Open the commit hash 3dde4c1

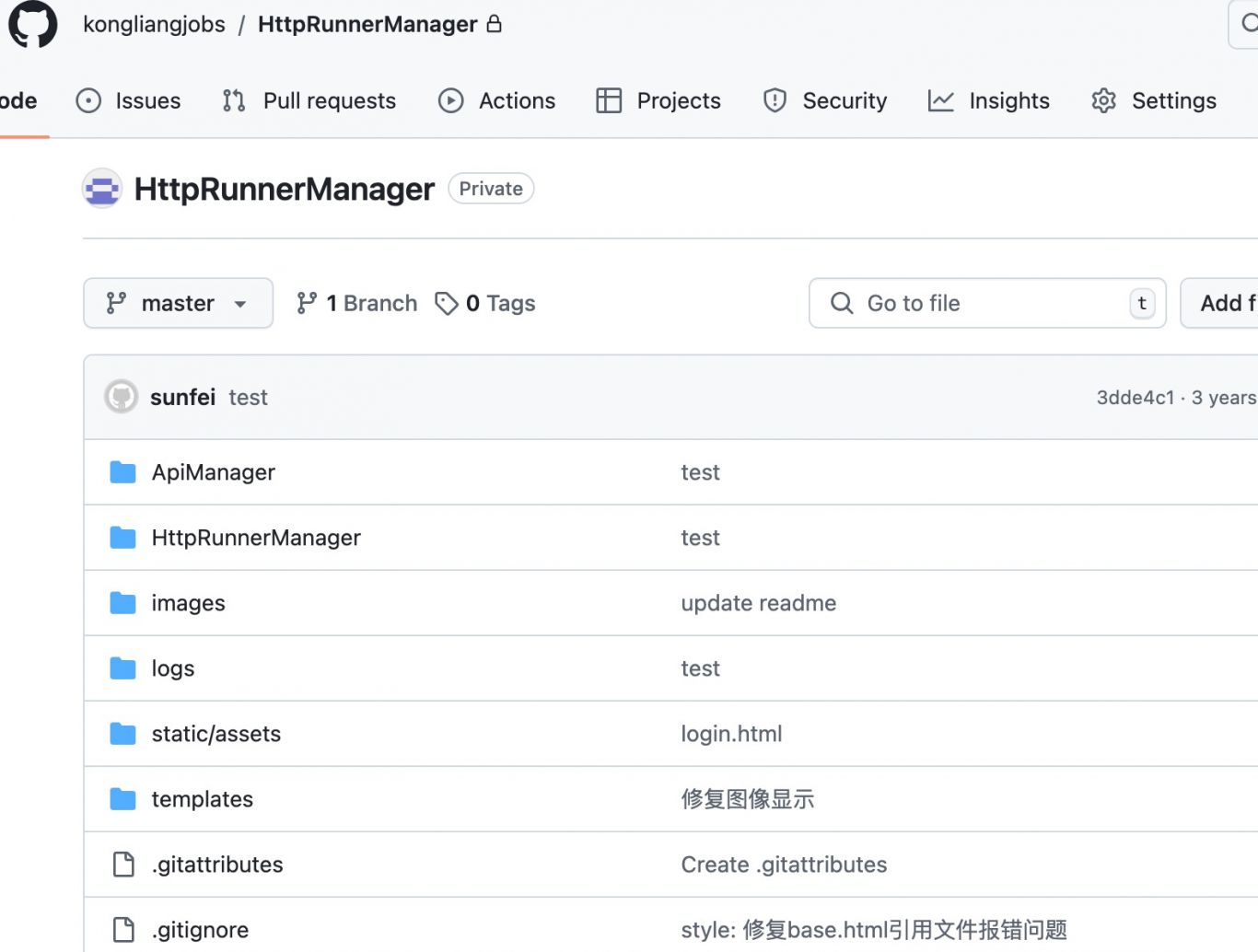point(1135,398)
